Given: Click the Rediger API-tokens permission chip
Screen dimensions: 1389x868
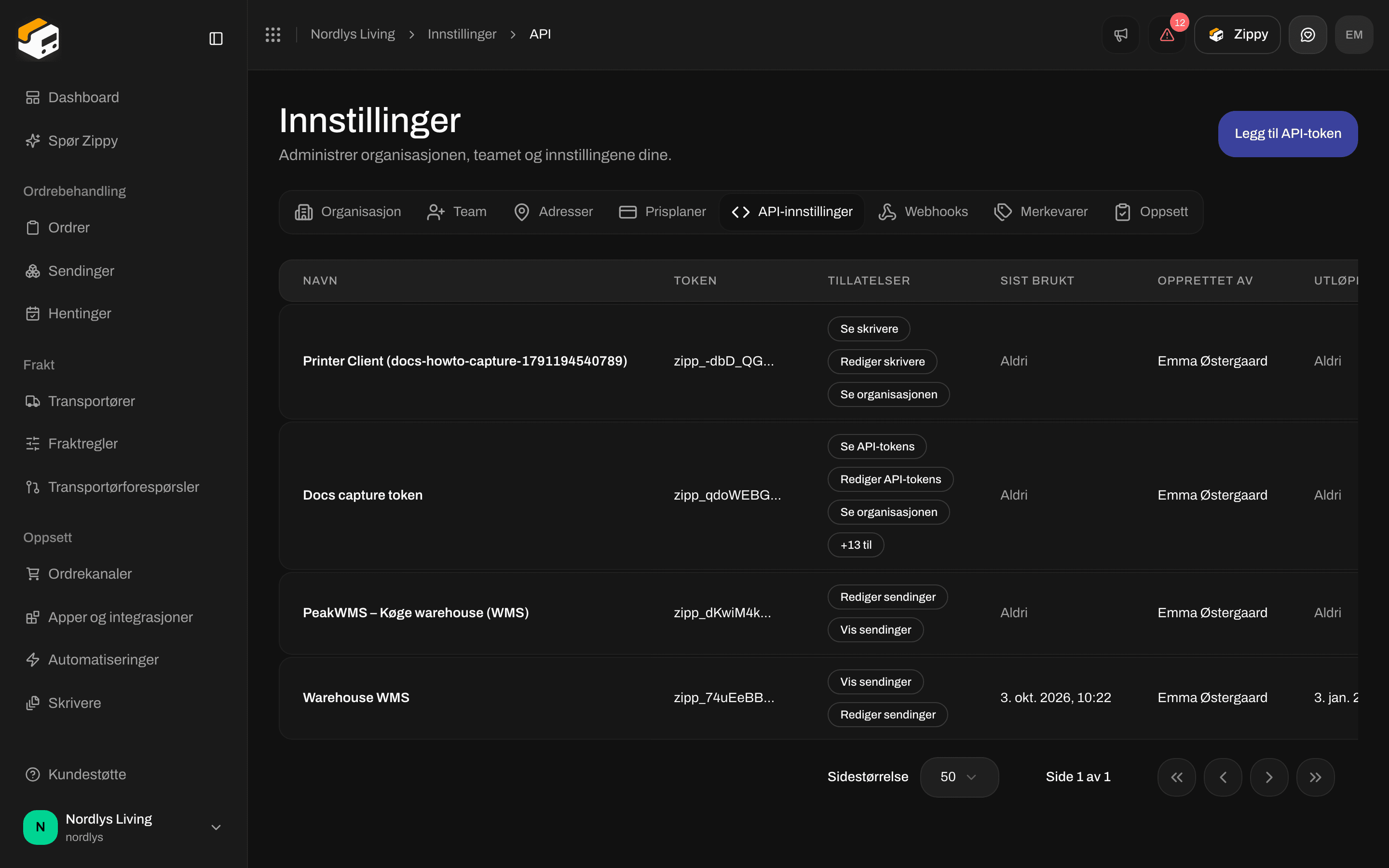Looking at the screenshot, I should pos(890,479).
